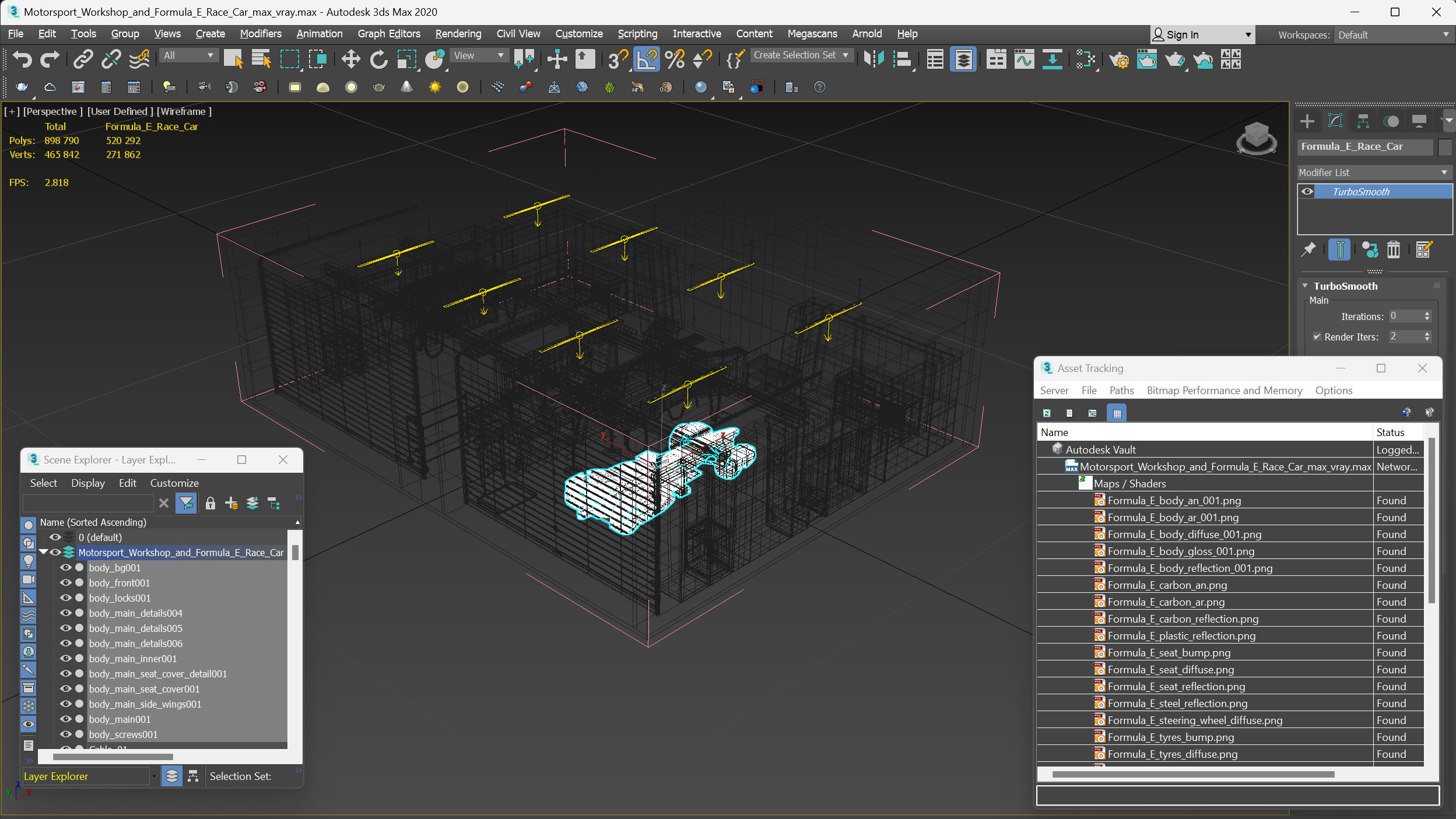Open the reference coordinate View dropdown

point(478,55)
